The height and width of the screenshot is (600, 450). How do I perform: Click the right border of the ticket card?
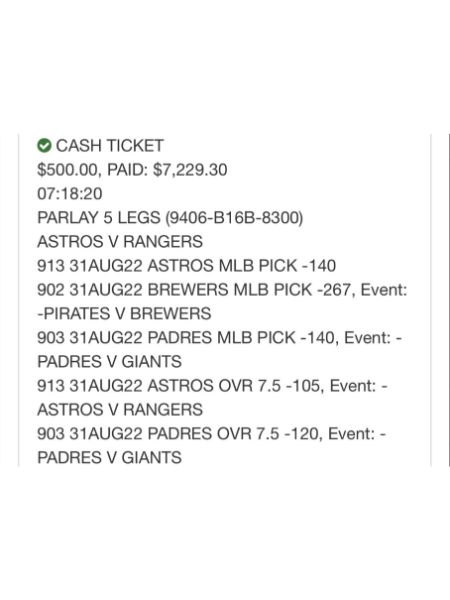coord(431,300)
